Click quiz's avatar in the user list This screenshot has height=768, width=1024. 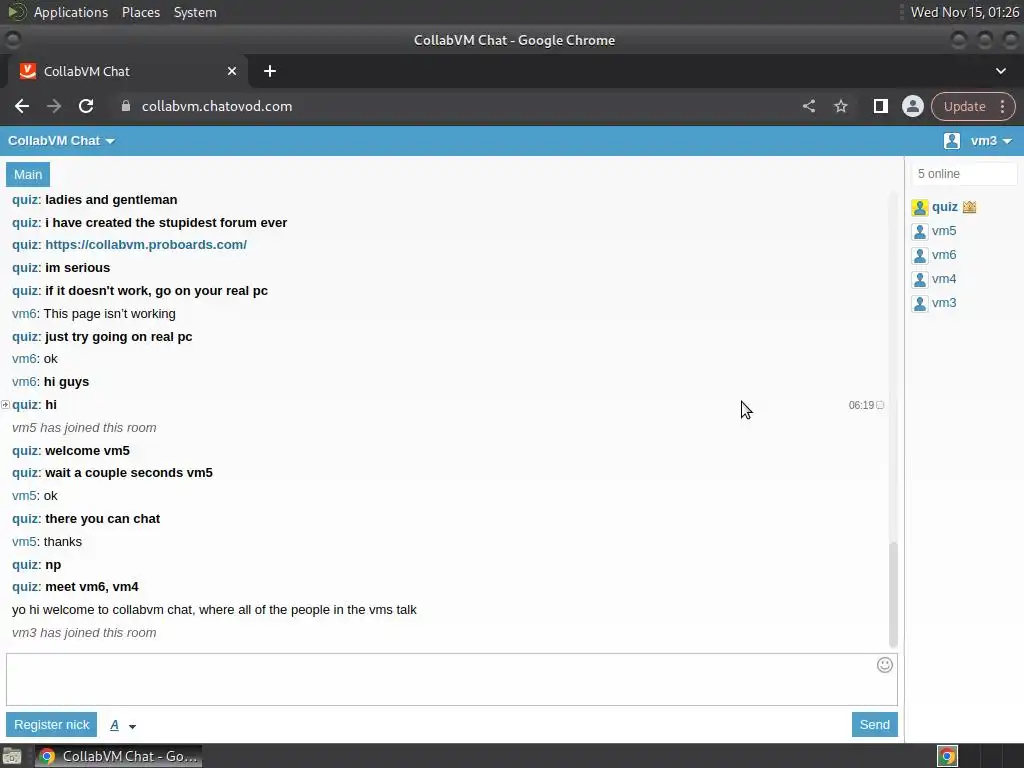pos(920,208)
